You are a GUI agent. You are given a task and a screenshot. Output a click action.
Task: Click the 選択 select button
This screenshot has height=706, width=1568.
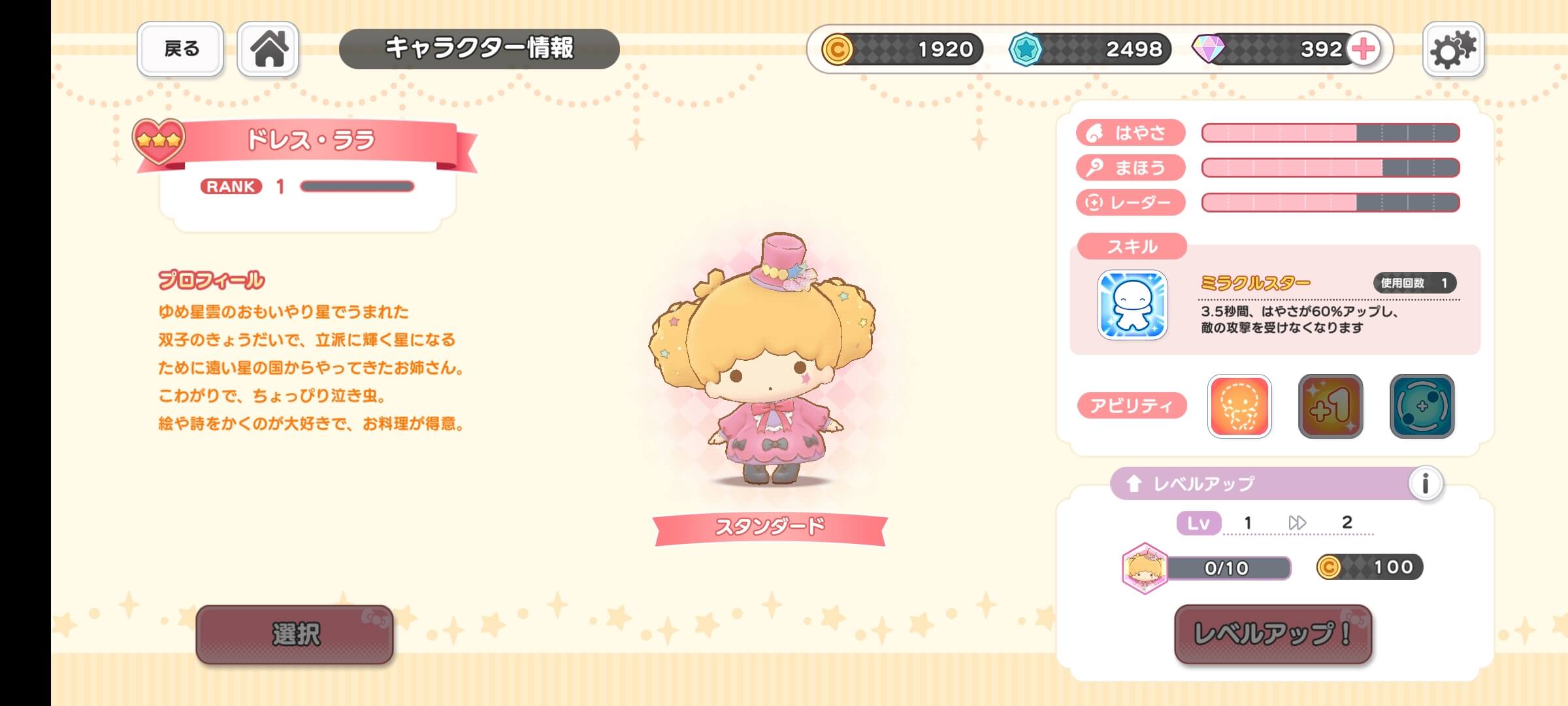pos(295,634)
